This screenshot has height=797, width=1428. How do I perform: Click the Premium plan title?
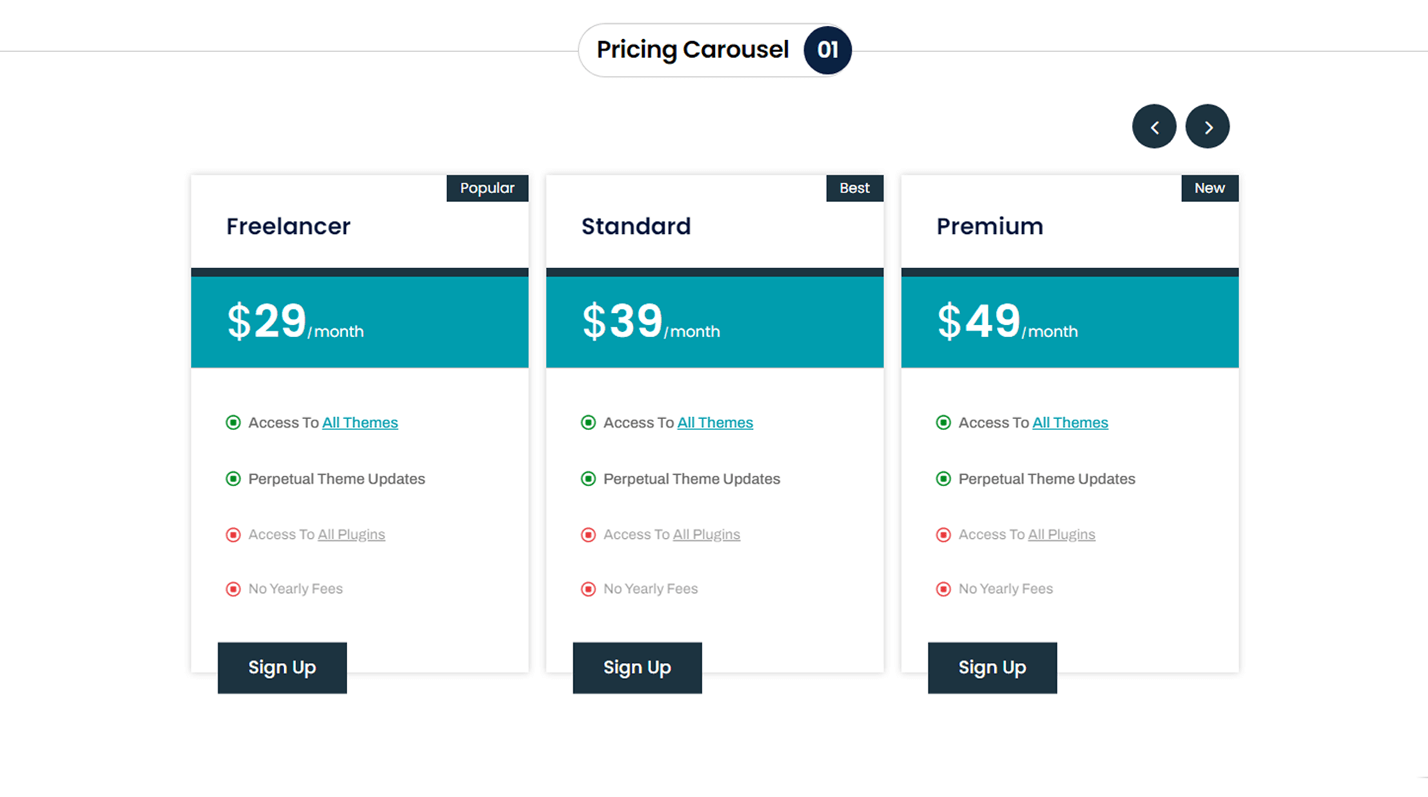989,227
